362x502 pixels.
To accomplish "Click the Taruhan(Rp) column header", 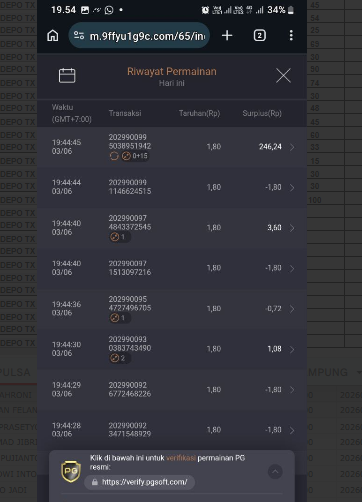I will [199, 113].
